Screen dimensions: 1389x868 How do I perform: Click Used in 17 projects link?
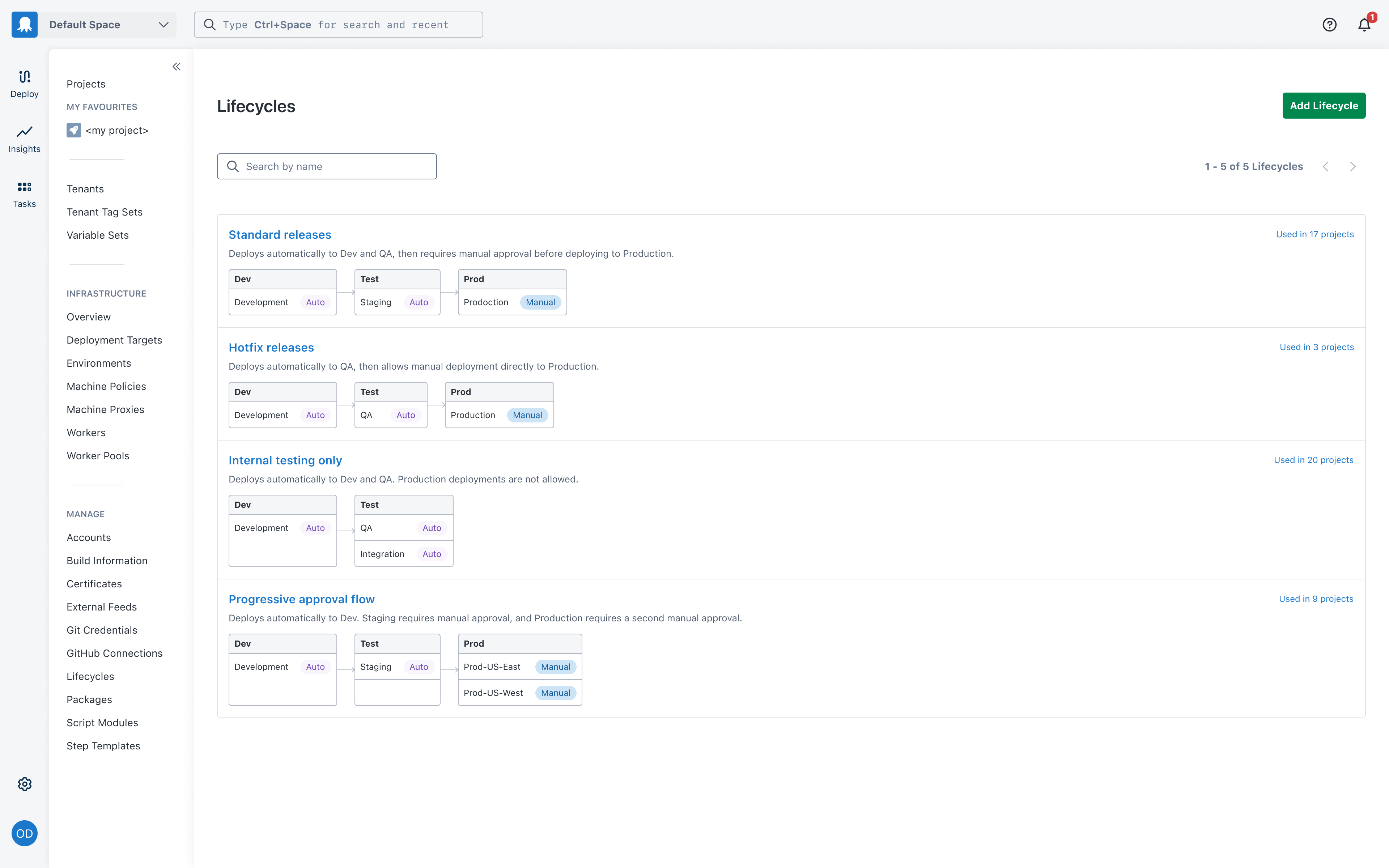coord(1315,234)
